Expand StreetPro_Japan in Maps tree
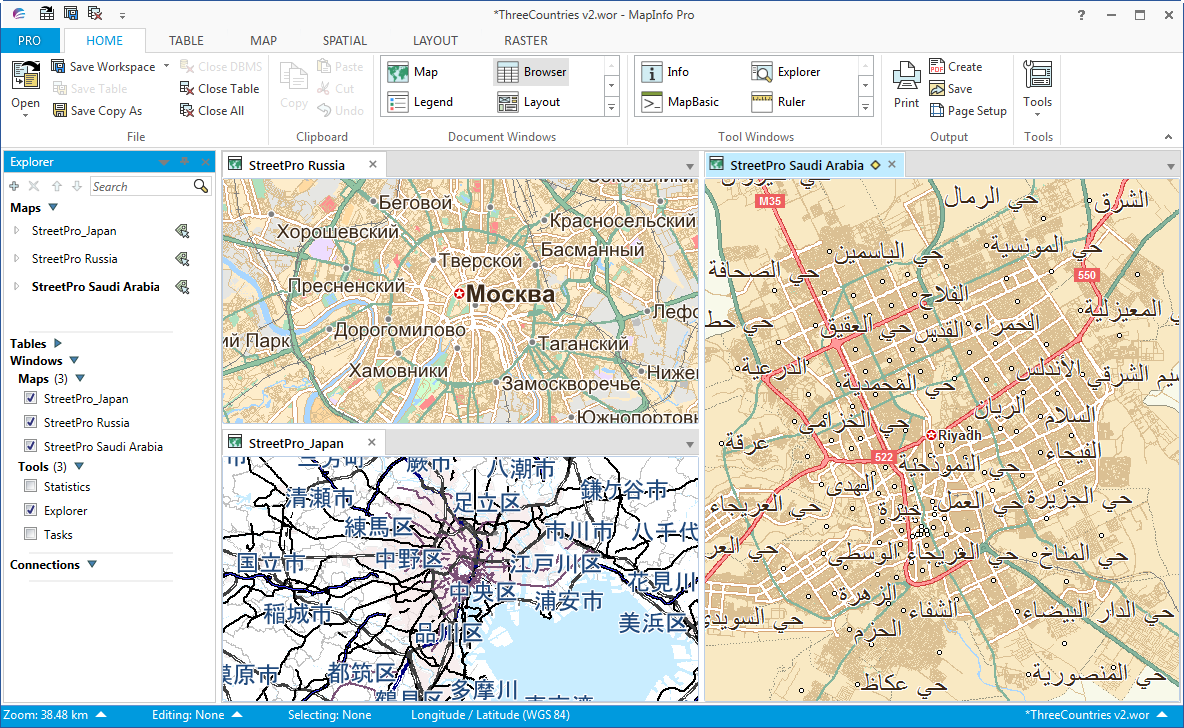 click(x=17, y=231)
